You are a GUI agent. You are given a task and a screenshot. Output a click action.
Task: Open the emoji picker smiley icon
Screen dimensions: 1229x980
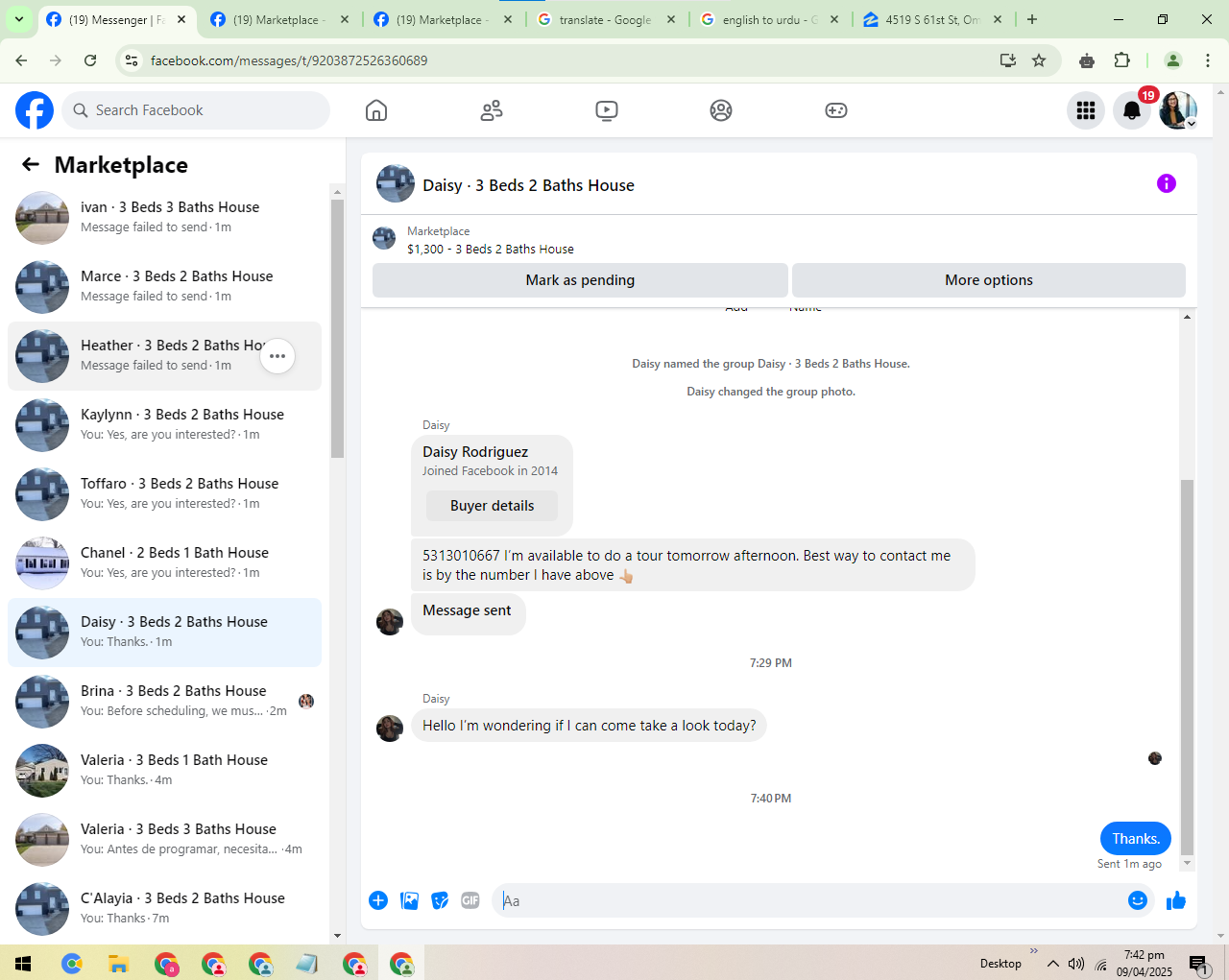click(1138, 900)
